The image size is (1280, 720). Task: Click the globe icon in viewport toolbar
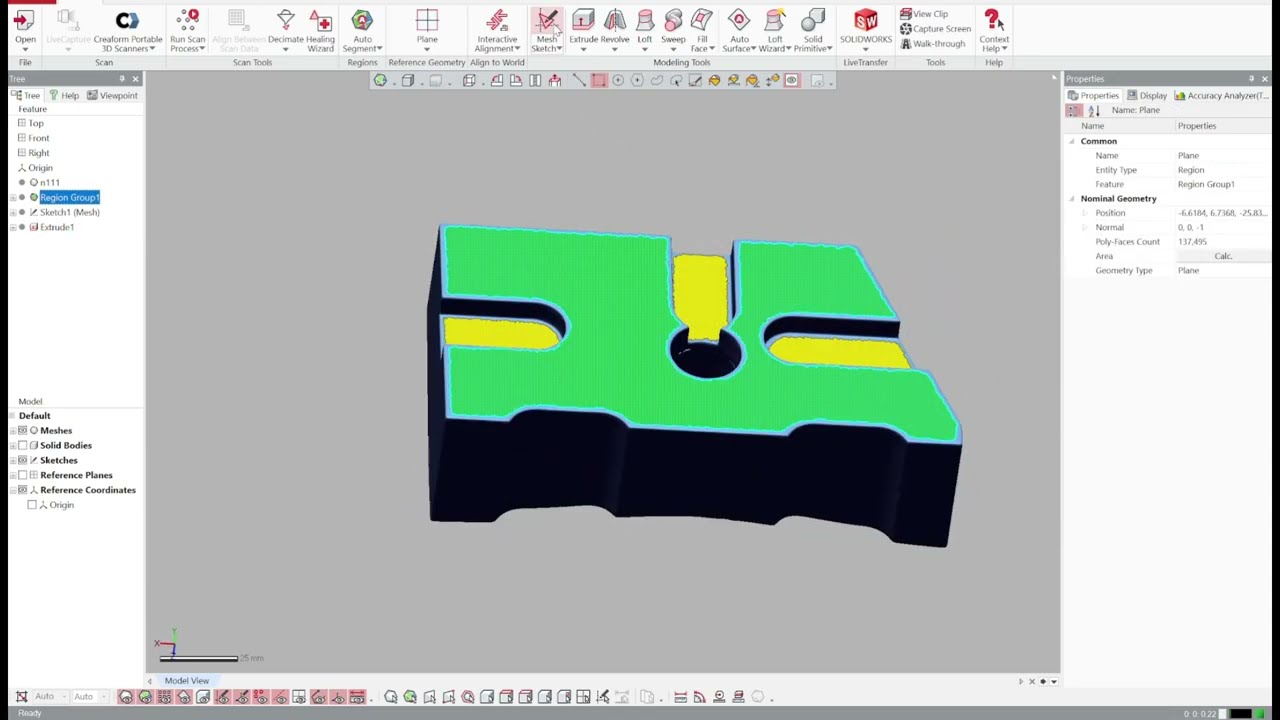pyautogui.click(x=380, y=81)
